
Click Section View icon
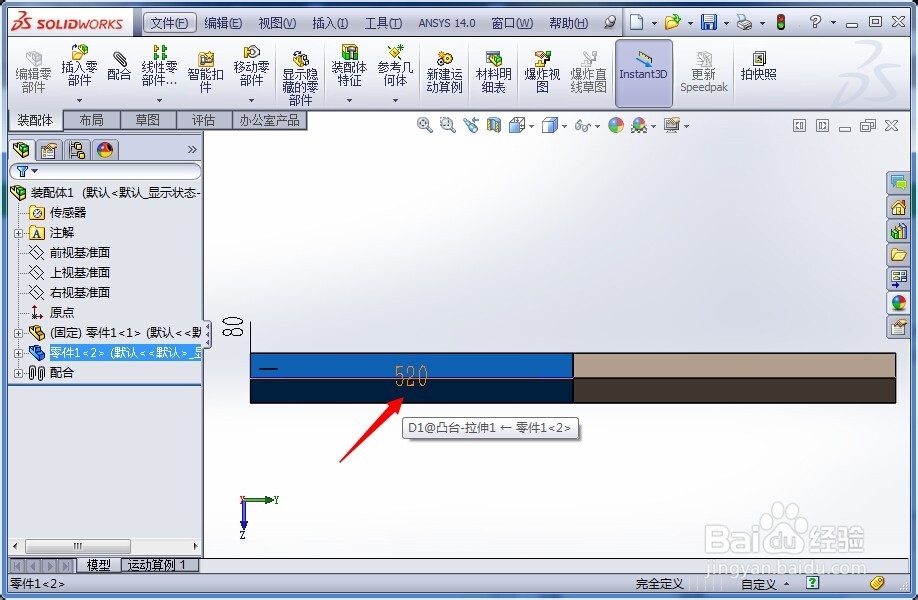[x=494, y=125]
